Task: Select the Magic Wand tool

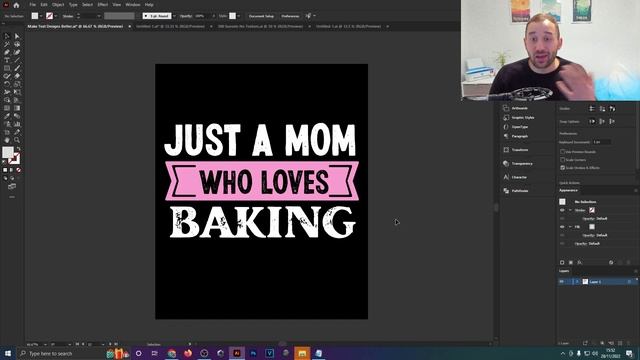Action: [x=7, y=44]
